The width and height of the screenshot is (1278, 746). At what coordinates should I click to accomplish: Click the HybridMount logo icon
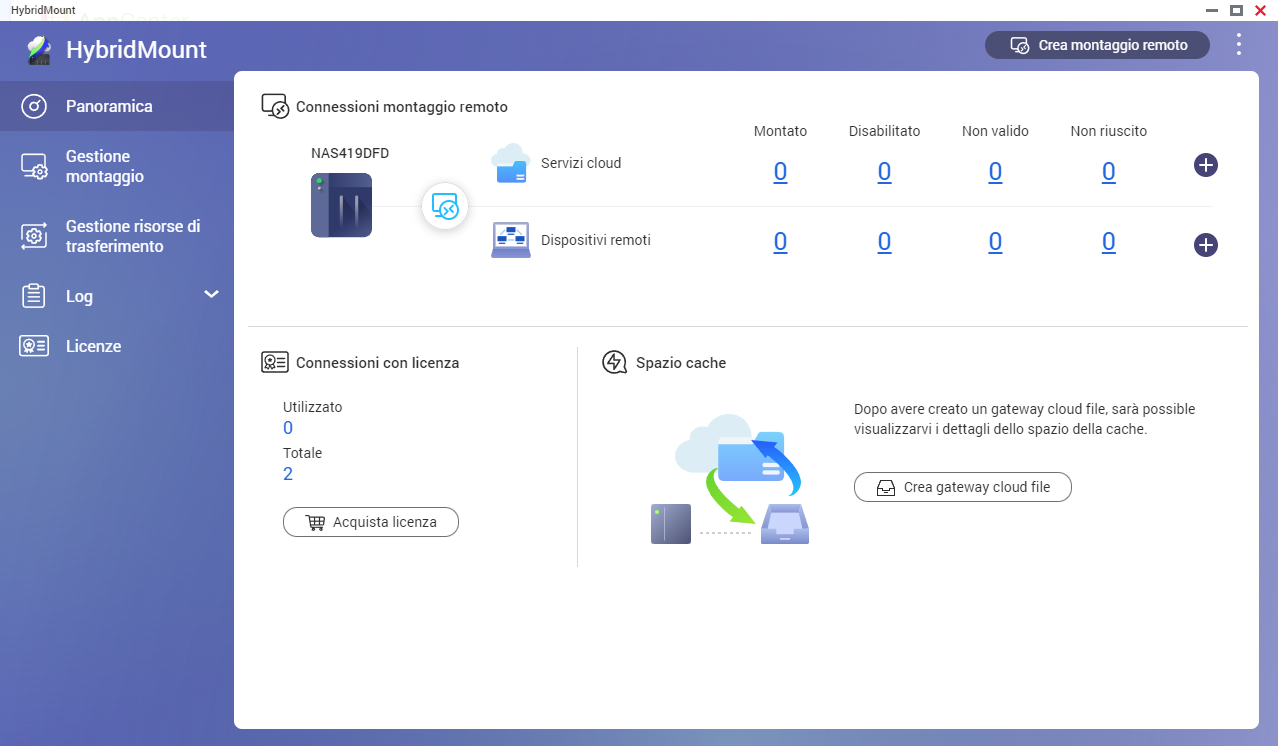click(x=38, y=50)
